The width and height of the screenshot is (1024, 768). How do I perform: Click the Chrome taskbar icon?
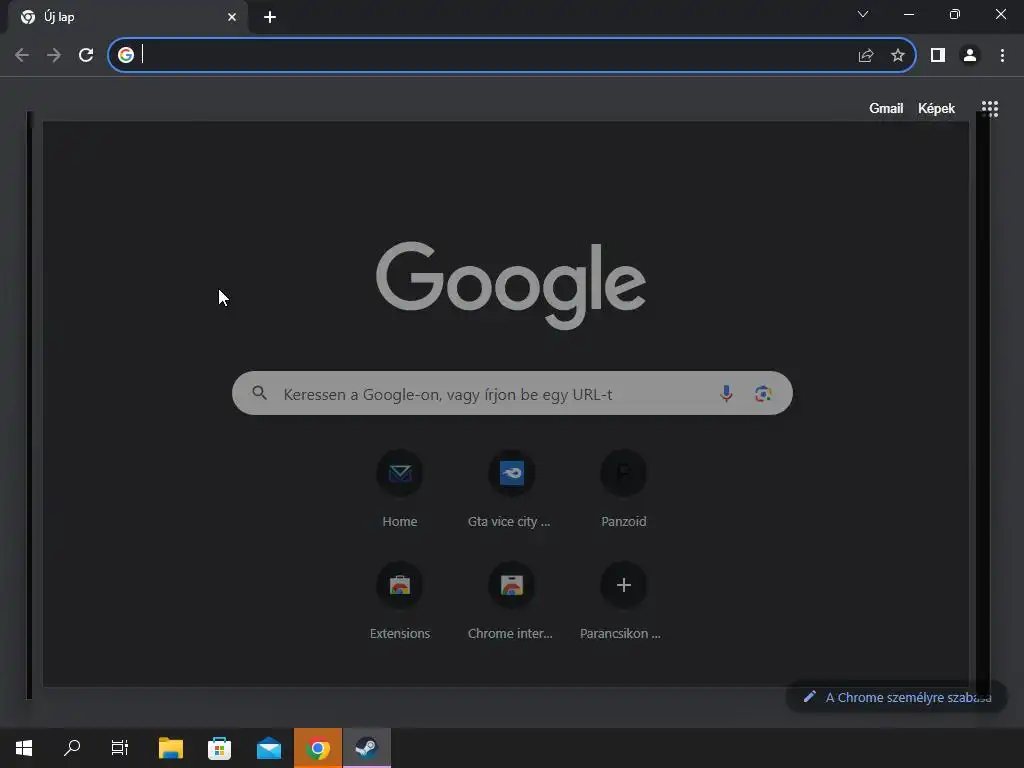[x=317, y=748]
